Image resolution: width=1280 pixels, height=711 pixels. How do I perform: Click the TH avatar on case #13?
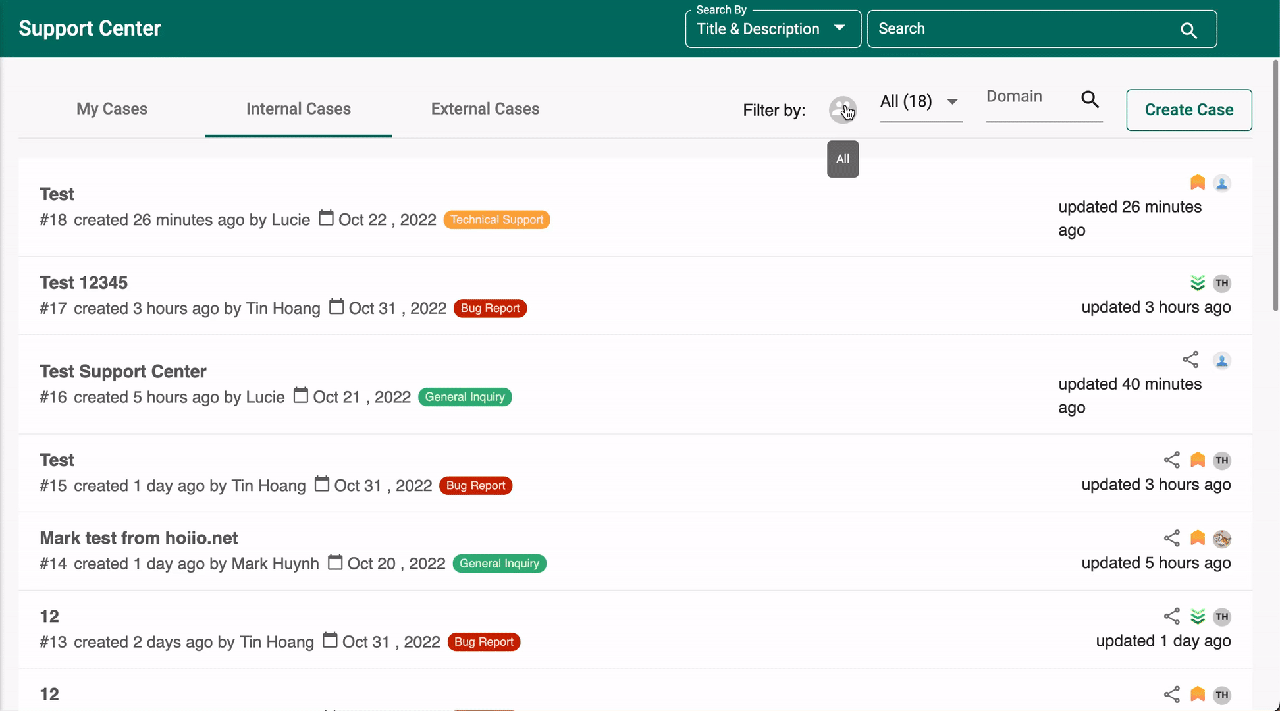pyautogui.click(x=1221, y=617)
